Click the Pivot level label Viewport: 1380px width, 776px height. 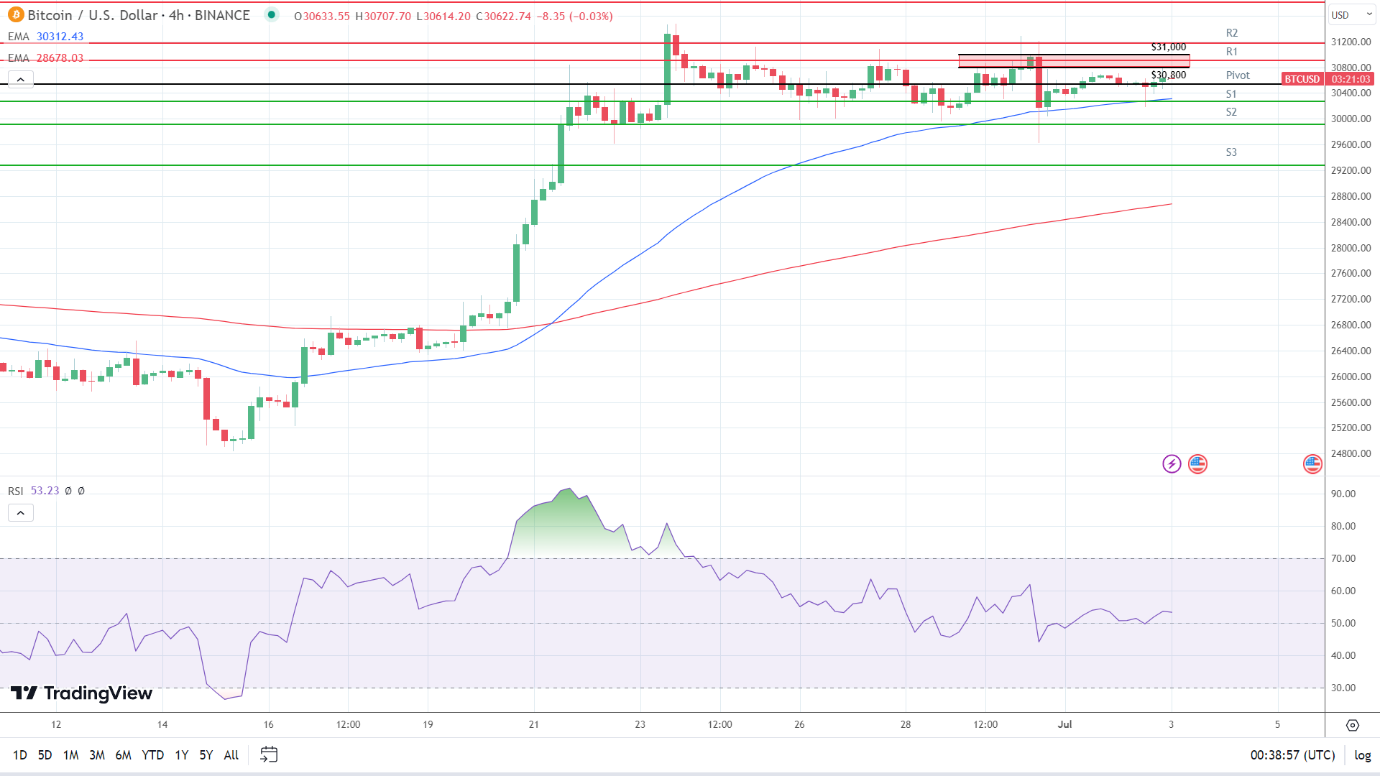click(x=1238, y=75)
